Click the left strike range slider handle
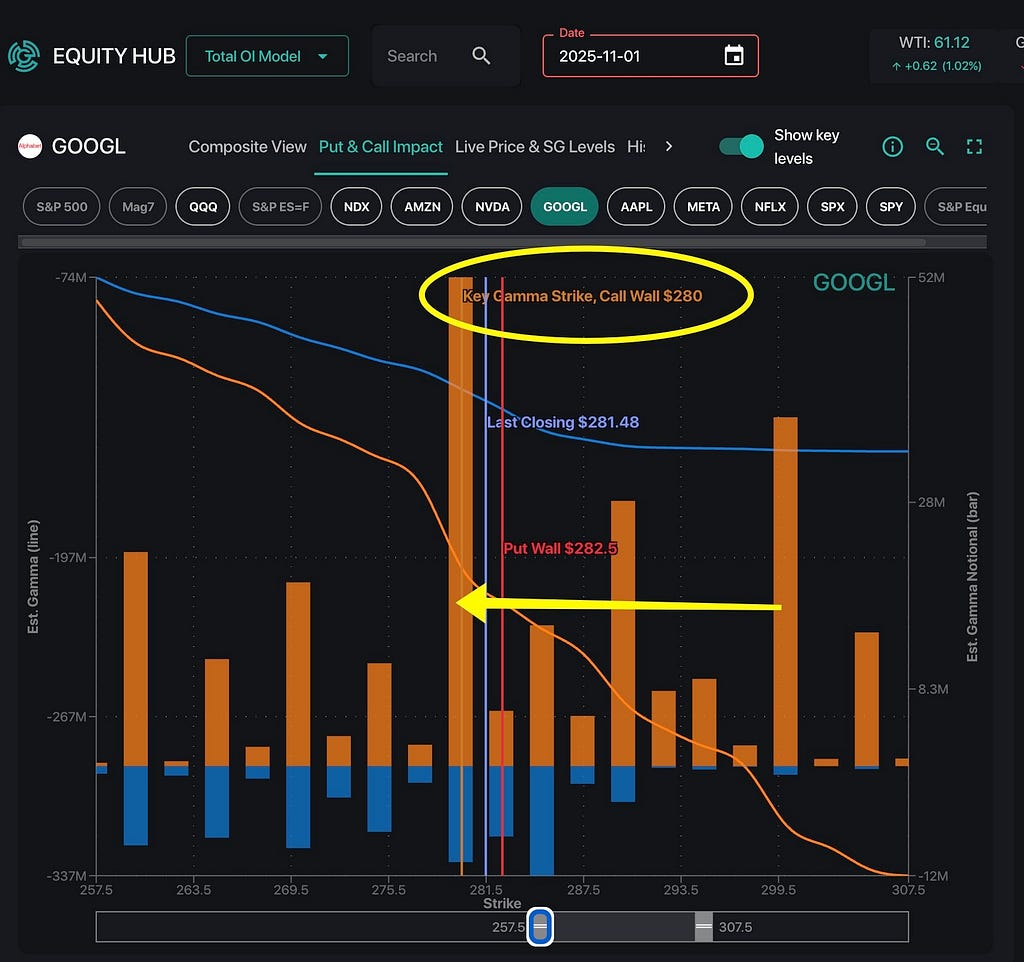The height and width of the screenshot is (962, 1024). (x=540, y=927)
